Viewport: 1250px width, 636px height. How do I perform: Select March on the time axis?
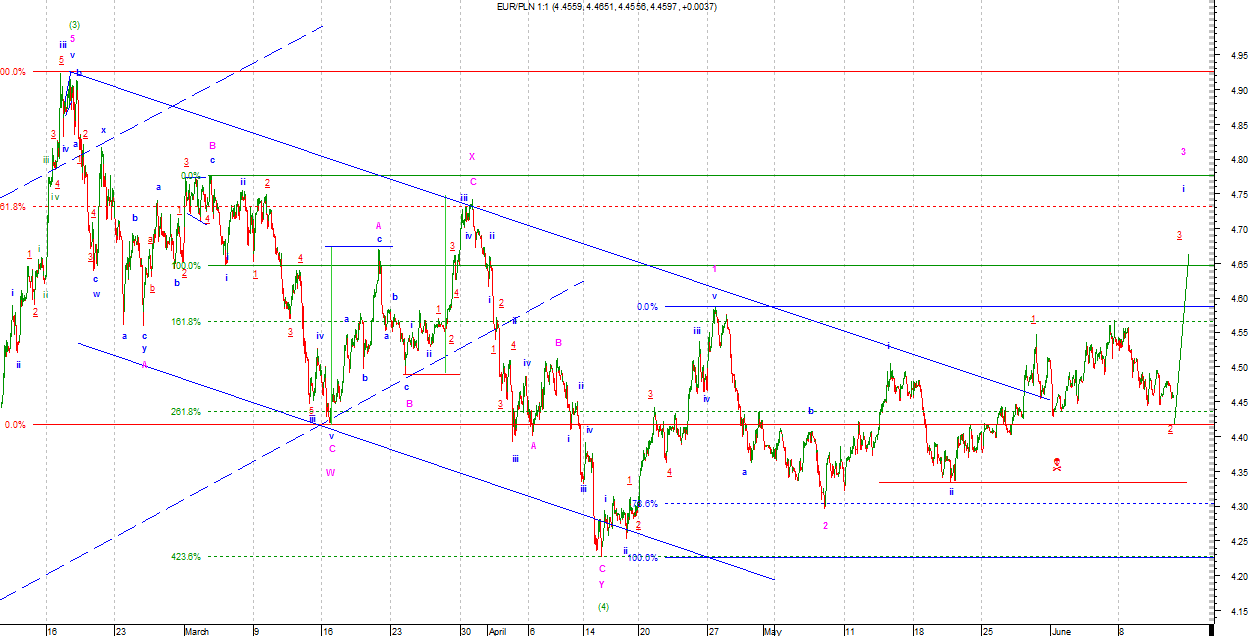(x=196, y=631)
